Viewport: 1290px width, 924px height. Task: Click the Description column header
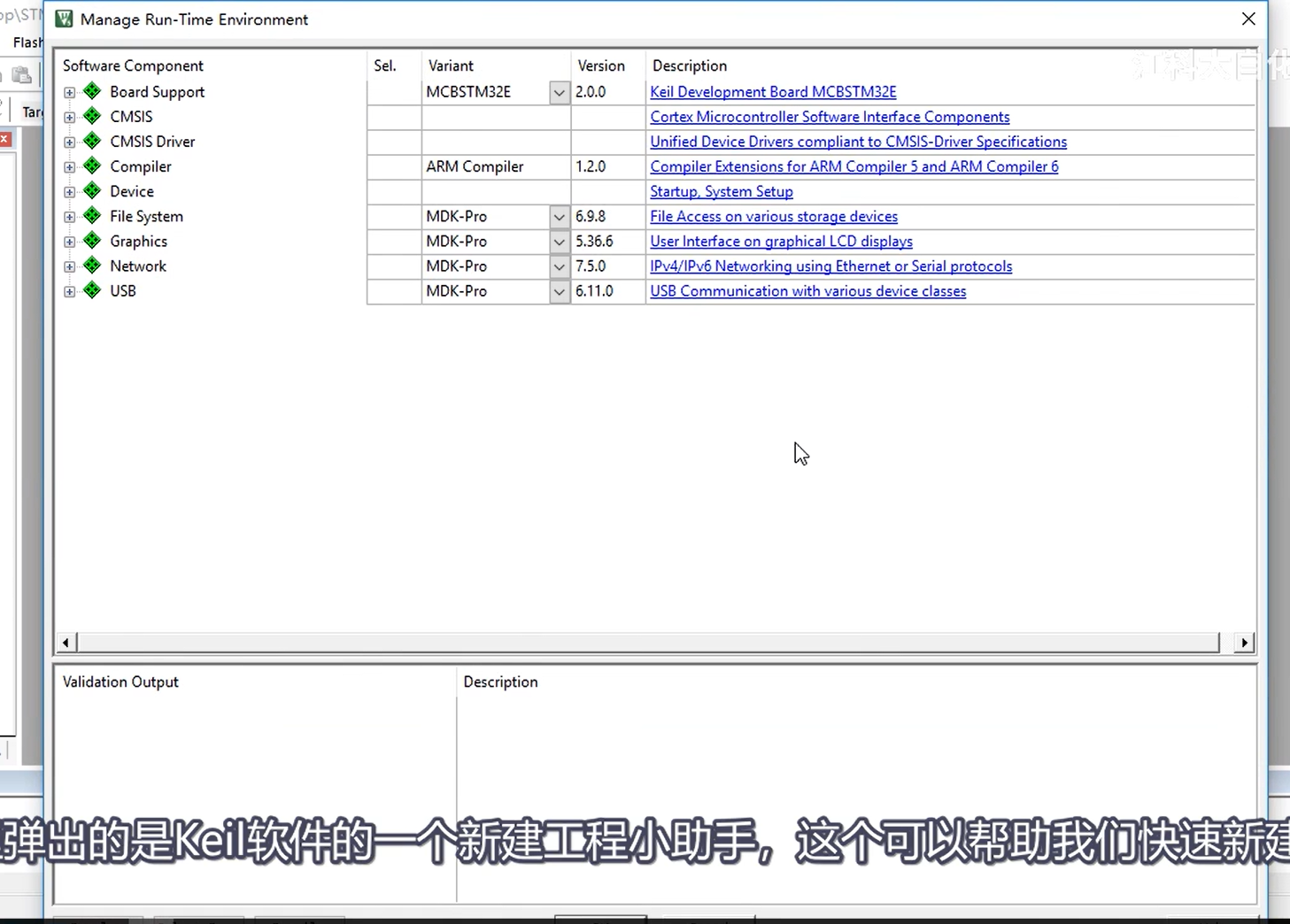(x=690, y=65)
